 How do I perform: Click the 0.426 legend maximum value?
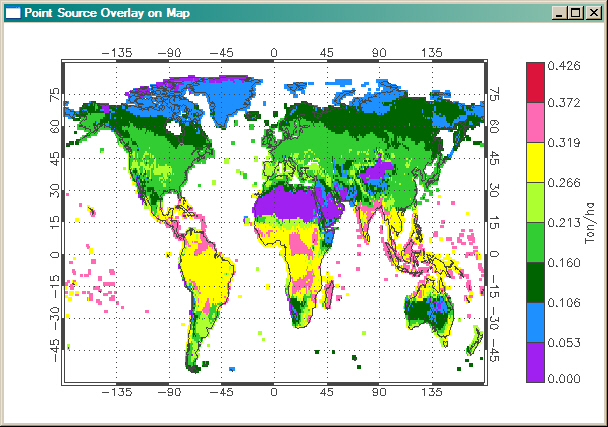[567, 66]
